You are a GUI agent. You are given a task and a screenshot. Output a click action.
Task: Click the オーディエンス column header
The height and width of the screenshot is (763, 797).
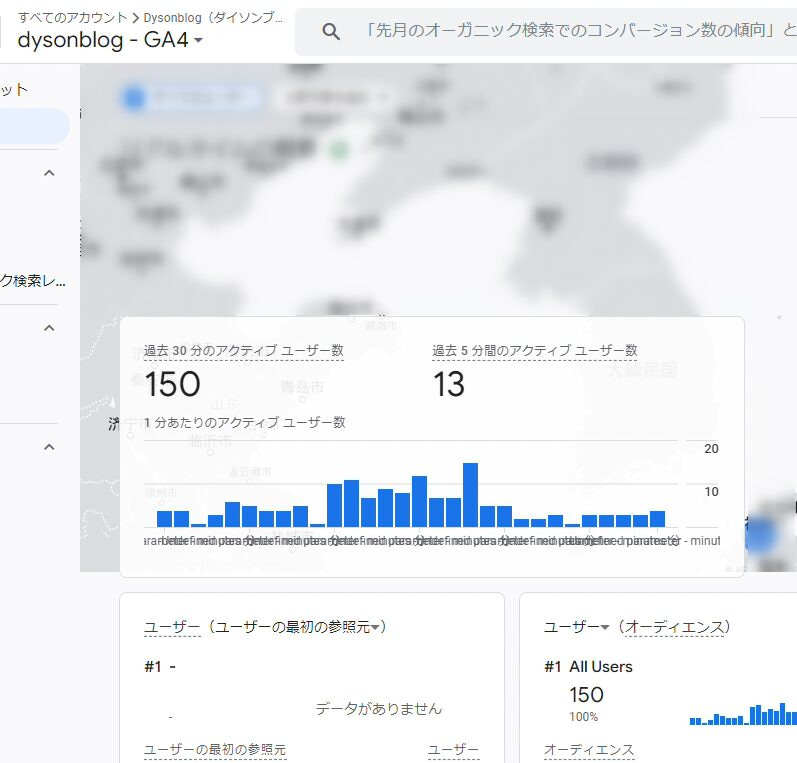589,750
